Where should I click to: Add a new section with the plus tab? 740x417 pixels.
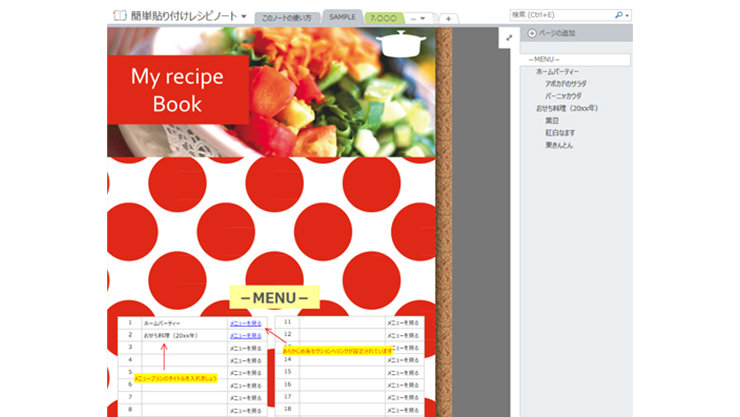click(x=449, y=18)
